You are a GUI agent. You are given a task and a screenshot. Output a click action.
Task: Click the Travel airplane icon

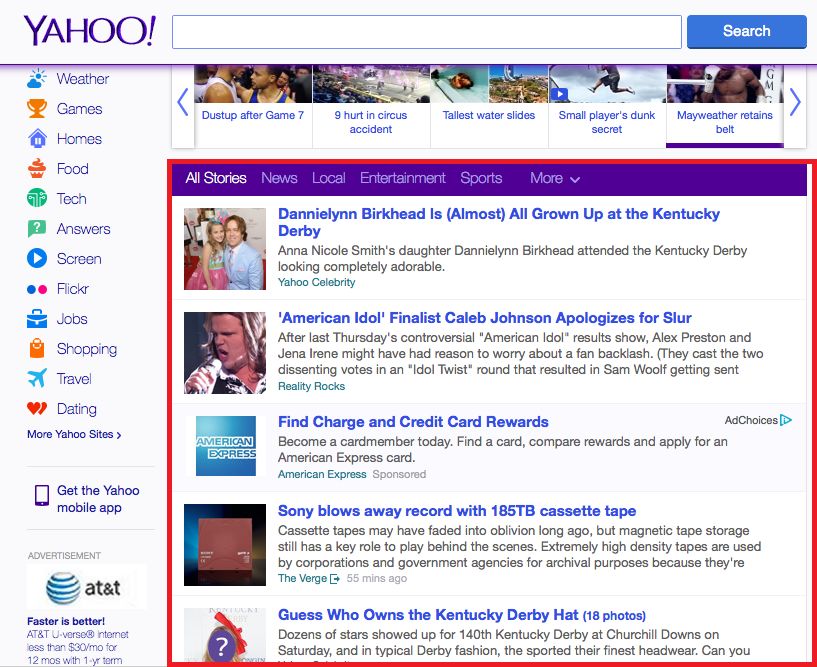click(x=37, y=378)
